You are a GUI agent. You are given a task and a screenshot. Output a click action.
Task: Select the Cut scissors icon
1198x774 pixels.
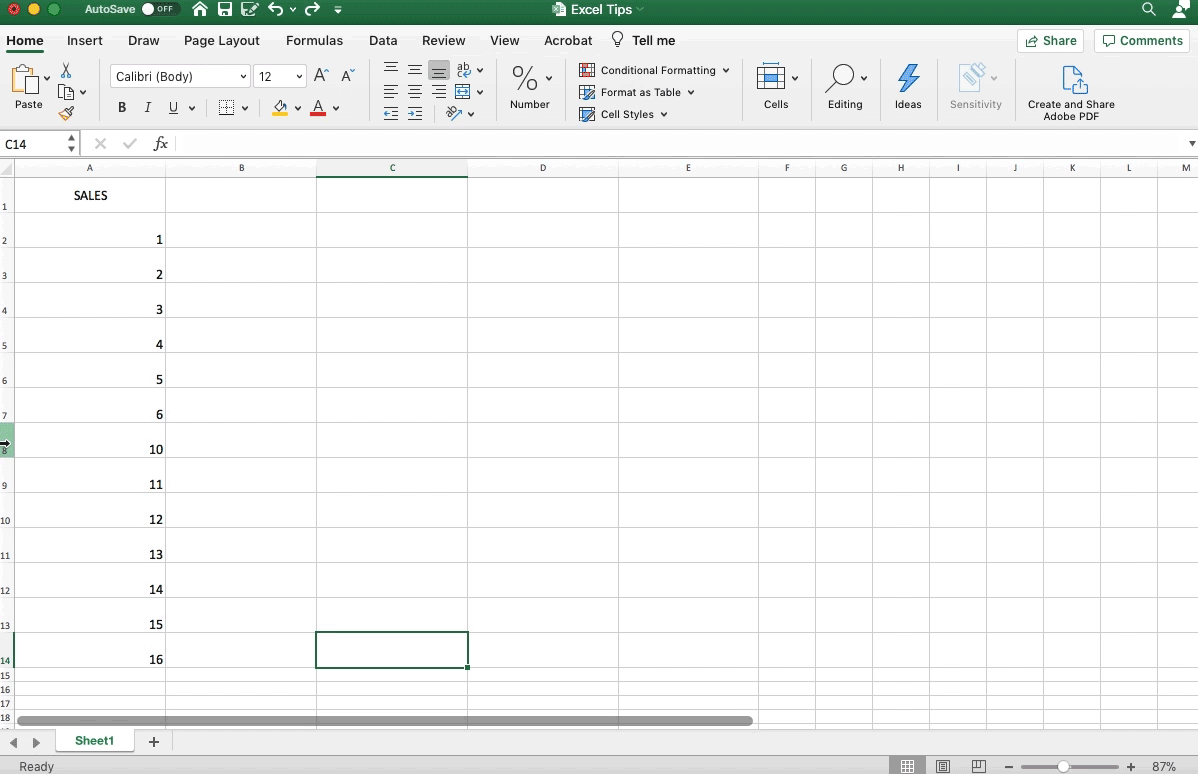65,71
